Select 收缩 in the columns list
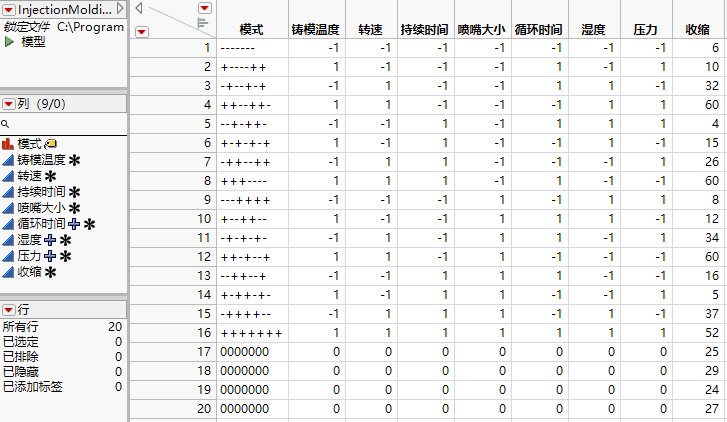Image resolution: width=727 pixels, height=422 pixels. pos(30,272)
